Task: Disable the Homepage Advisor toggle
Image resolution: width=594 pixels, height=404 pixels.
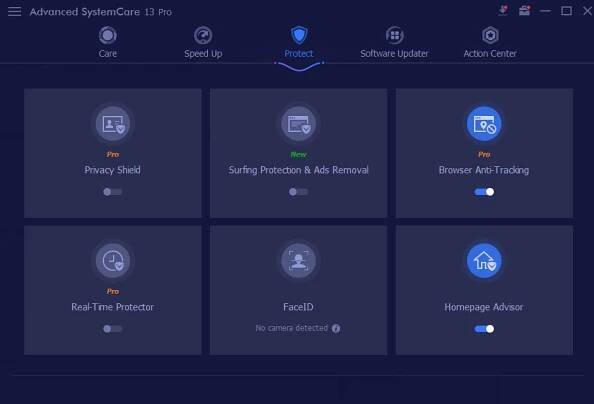Action: tap(484, 329)
